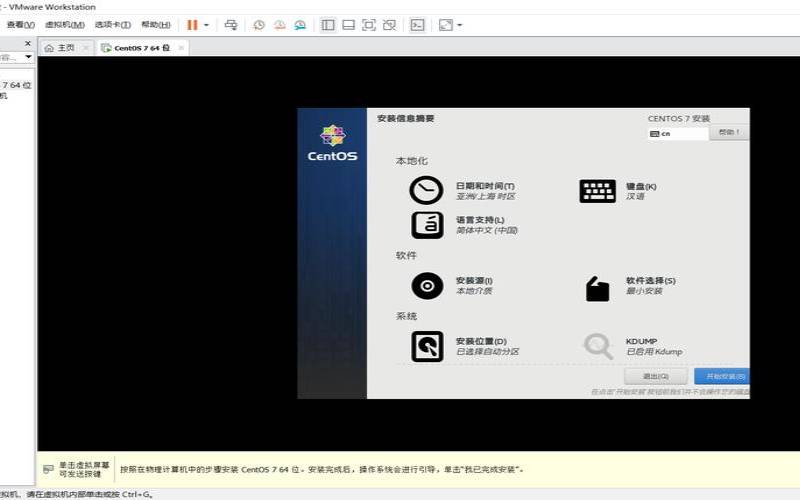Click the installation destination disk icon

[x=427, y=346]
